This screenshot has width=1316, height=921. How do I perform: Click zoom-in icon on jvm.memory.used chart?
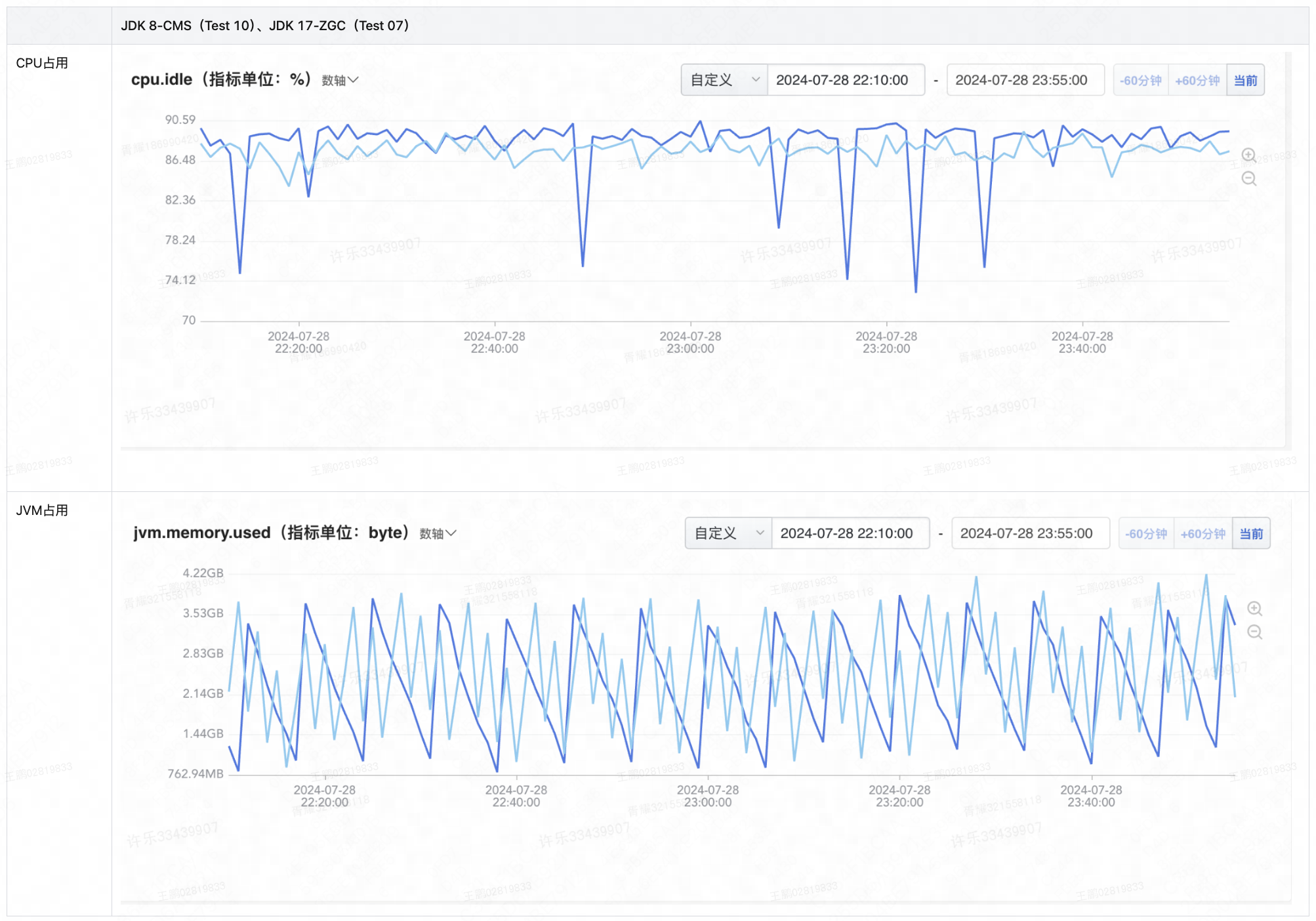pos(1254,608)
